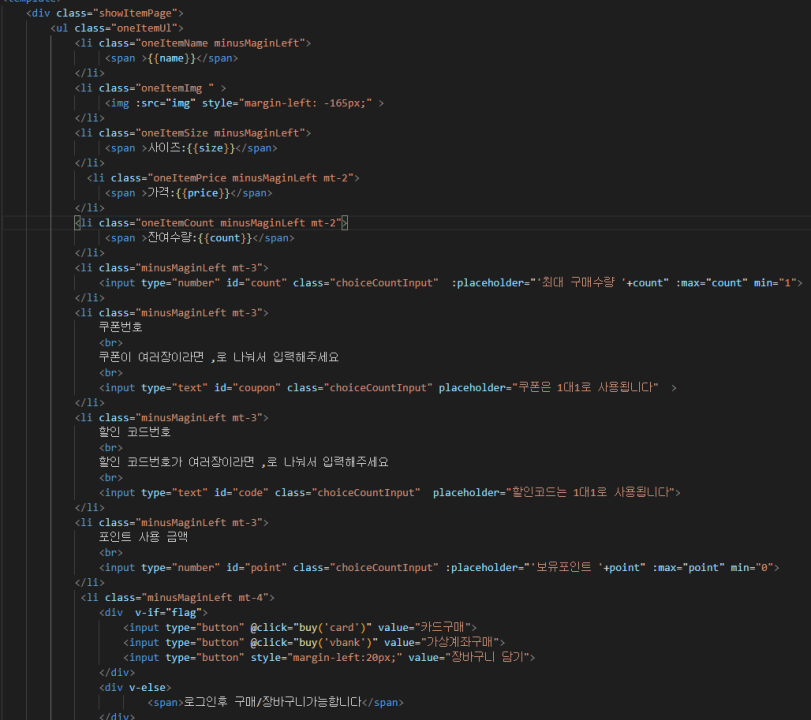
Task: Click the value="가상계좌구매" attribute
Action: [x=441, y=642]
